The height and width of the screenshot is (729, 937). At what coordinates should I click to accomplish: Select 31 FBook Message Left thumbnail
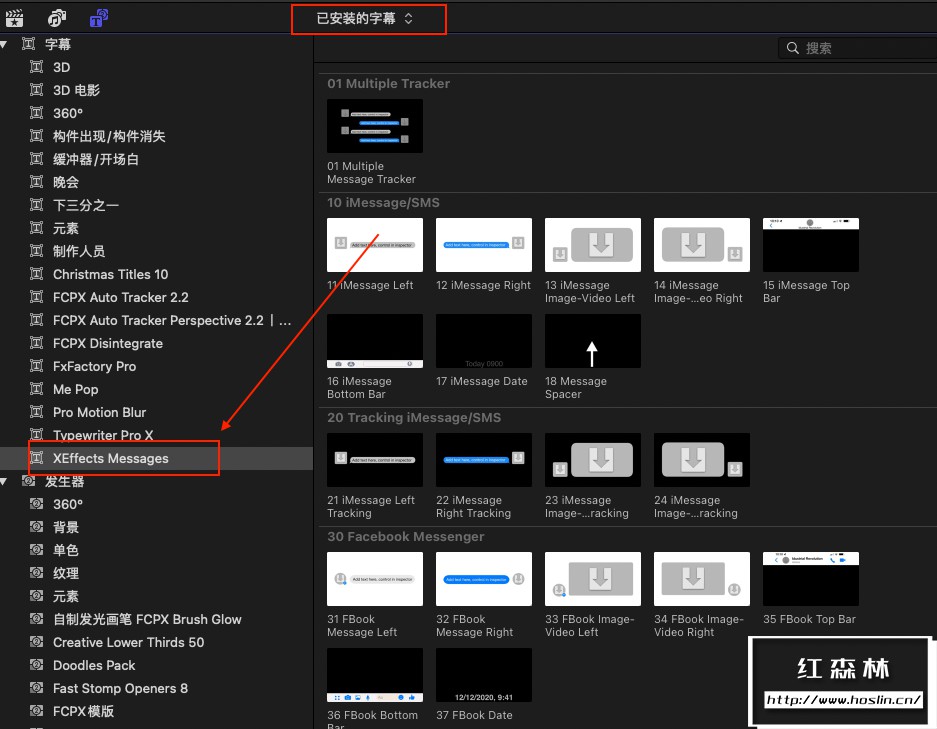[375, 579]
